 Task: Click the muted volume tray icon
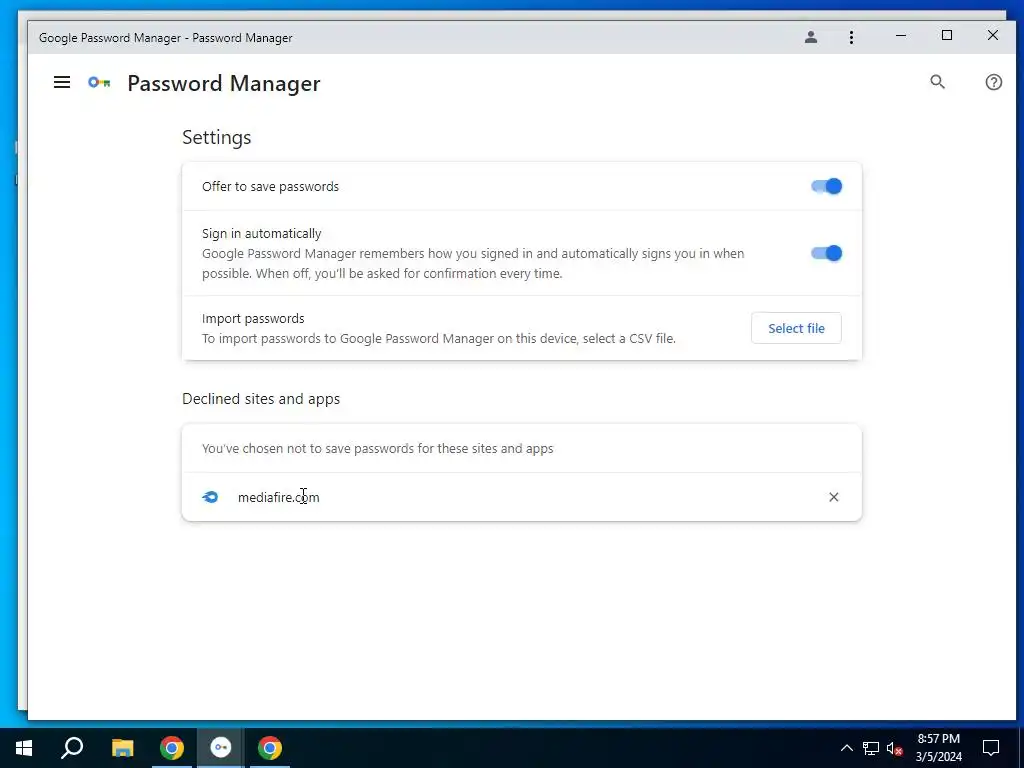(x=895, y=748)
